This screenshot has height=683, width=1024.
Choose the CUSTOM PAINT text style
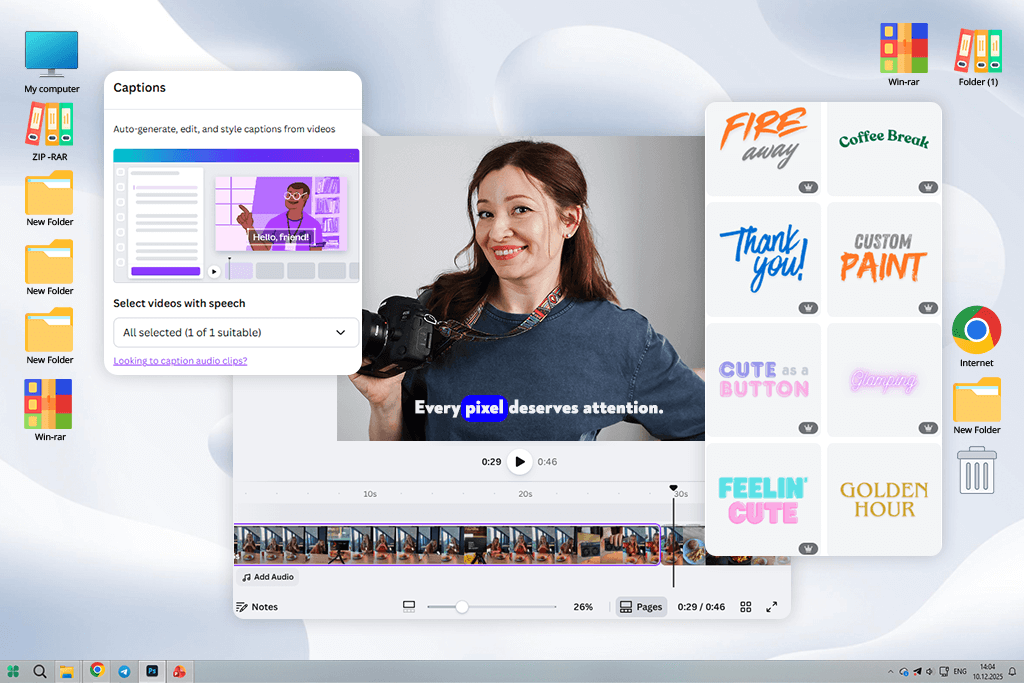pyautogui.click(x=884, y=259)
